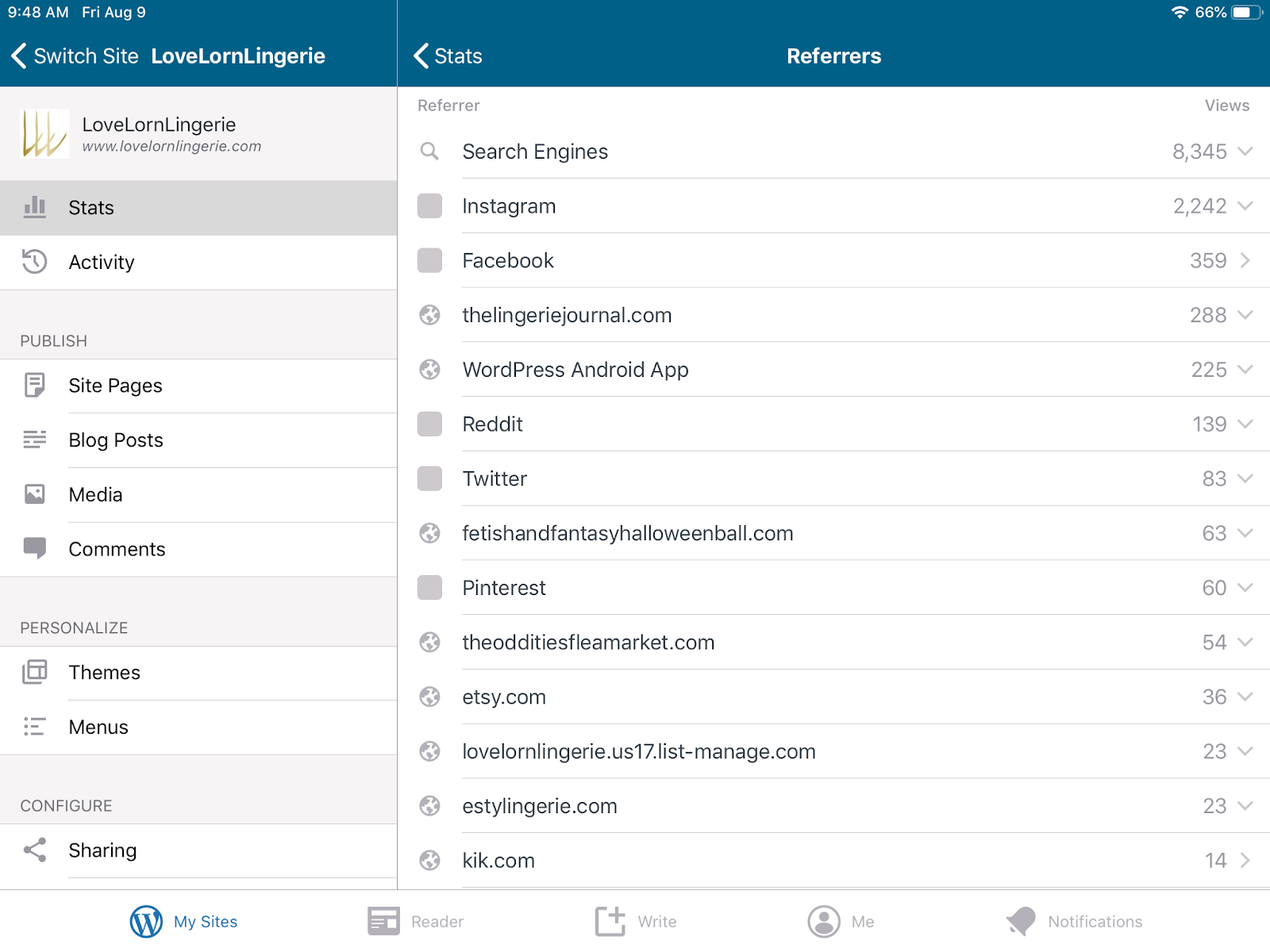Open the Themes sidebar entry label
The height and width of the screenshot is (952, 1270).
(x=104, y=673)
